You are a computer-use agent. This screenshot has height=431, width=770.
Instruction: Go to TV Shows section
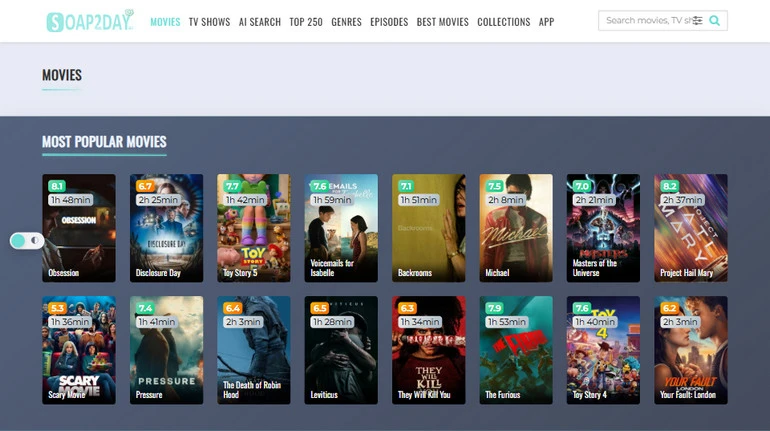pyautogui.click(x=209, y=22)
